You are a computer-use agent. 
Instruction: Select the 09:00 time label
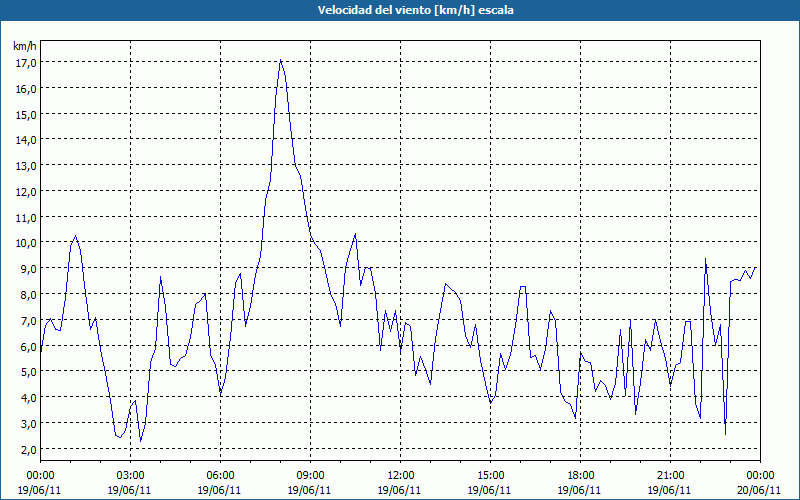pos(310,476)
